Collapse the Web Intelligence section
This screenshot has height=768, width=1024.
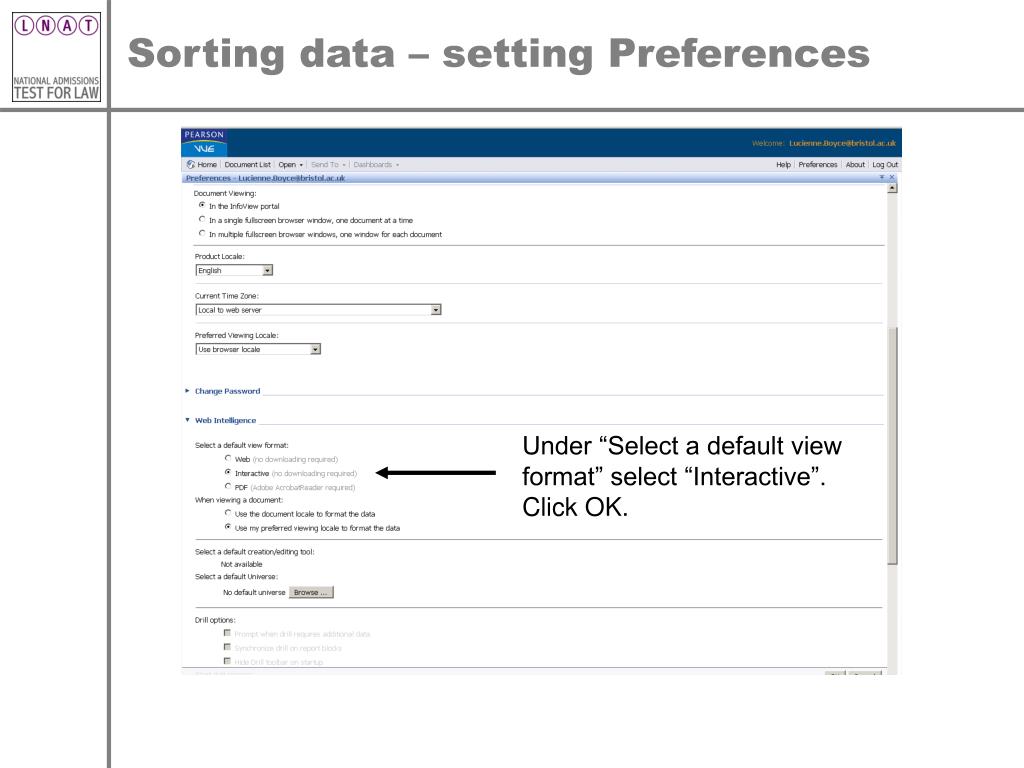pyautogui.click(x=188, y=420)
